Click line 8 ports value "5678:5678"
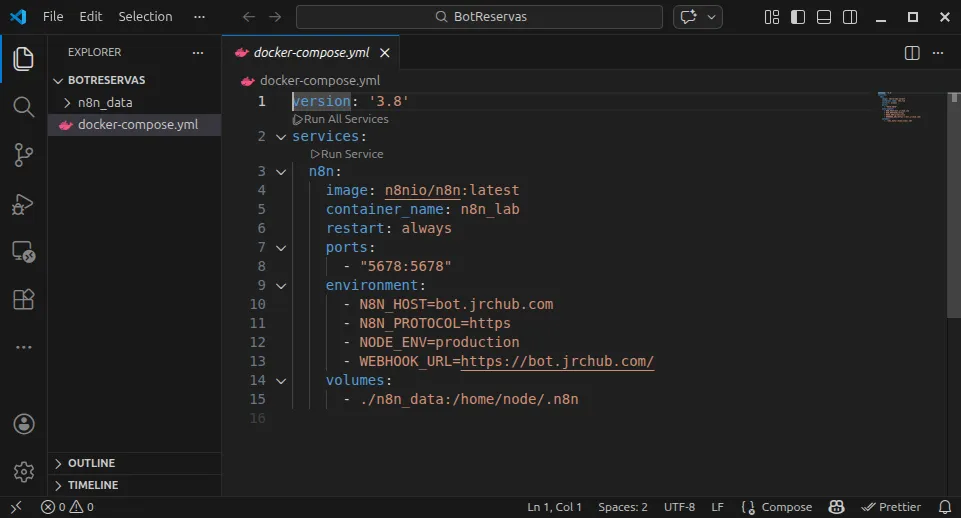The image size is (961, 518). (406, 266)
